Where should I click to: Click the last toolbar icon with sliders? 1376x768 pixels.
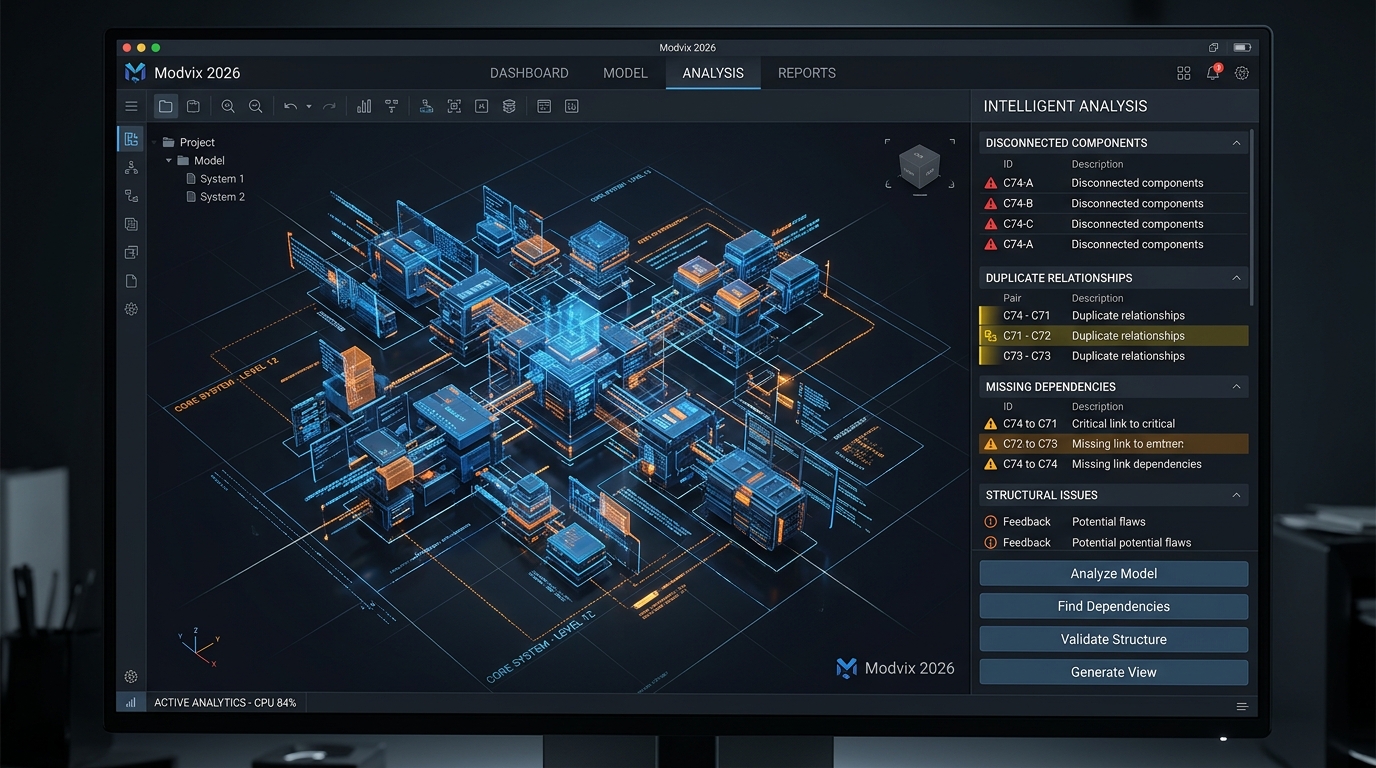572,106
